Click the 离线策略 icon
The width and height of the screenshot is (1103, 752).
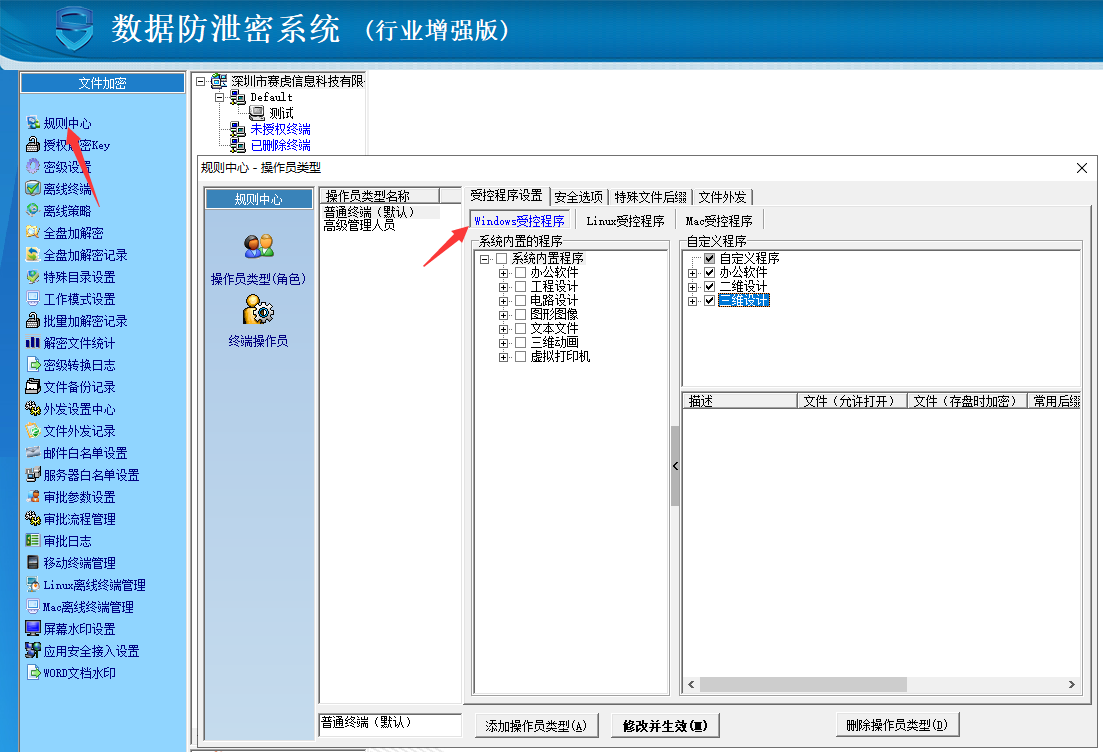[x=32, y=210]
